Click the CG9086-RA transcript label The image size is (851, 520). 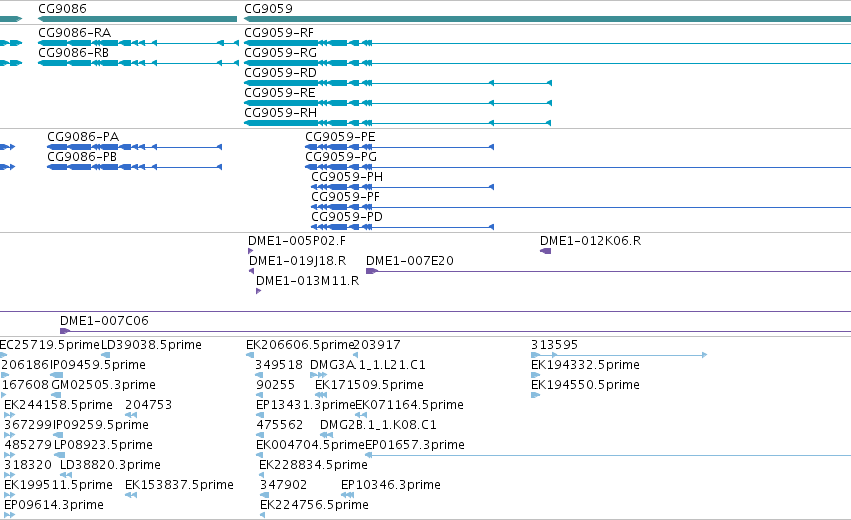click(74, 33)
